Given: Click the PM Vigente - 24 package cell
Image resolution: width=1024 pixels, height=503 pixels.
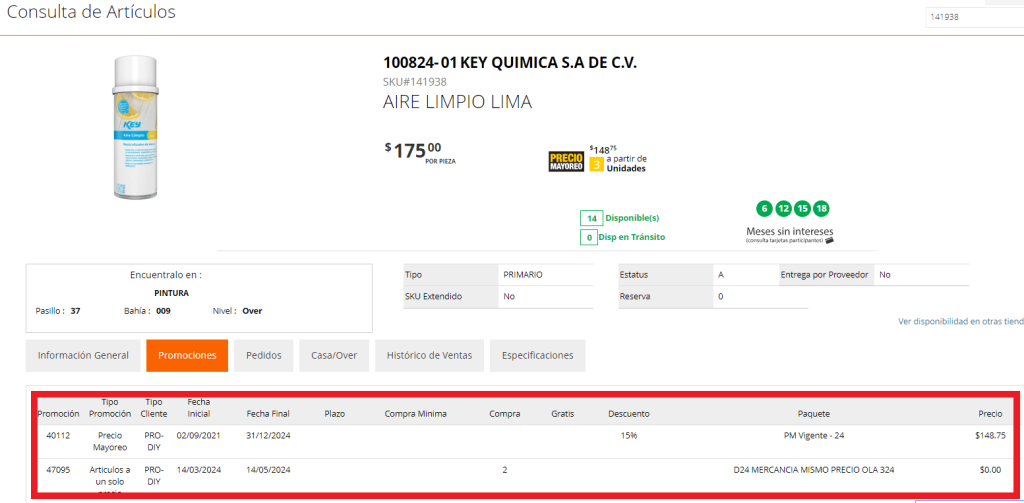Looking at the screenshot, I should (814, 435).
